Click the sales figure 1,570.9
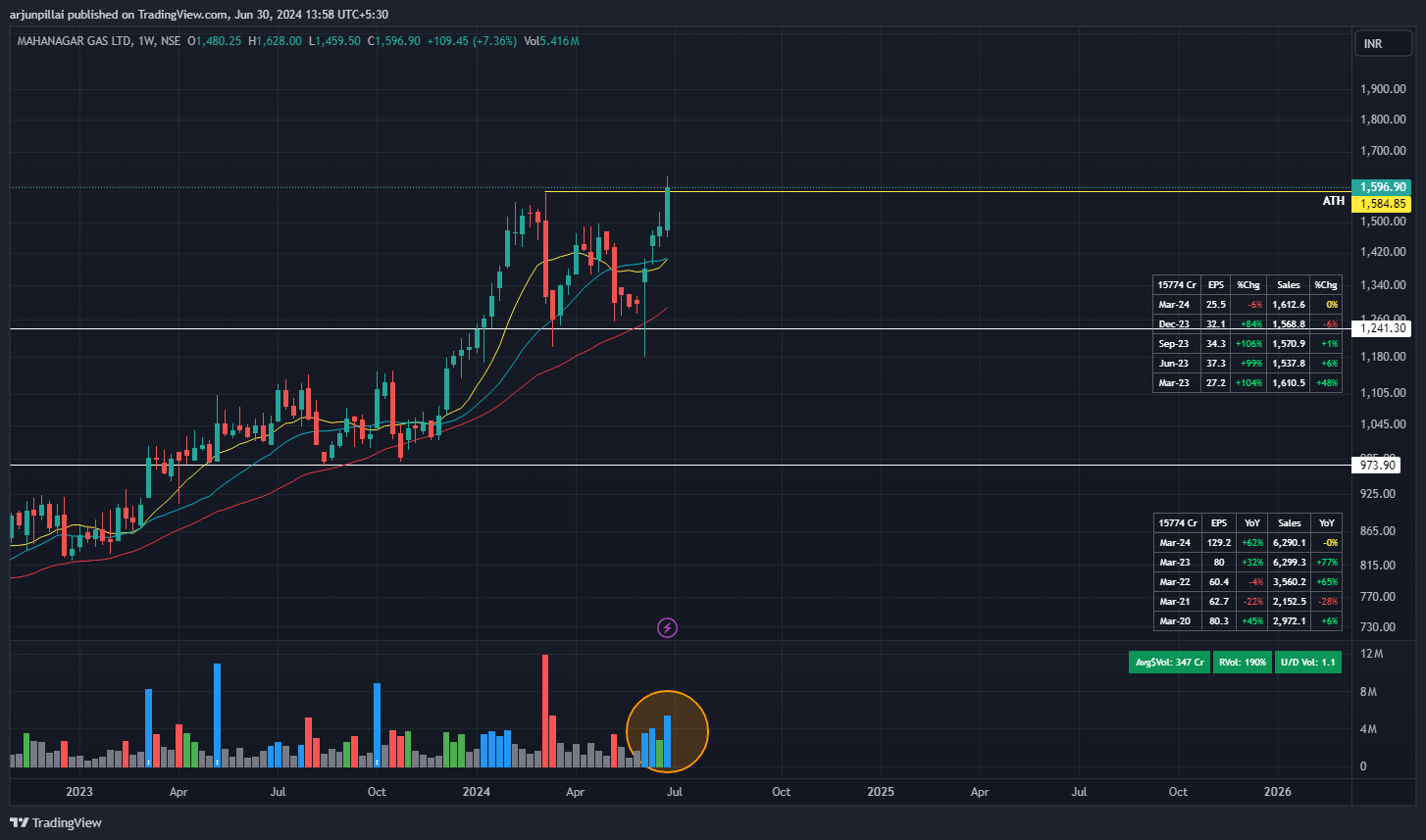 coord(1289,344)
